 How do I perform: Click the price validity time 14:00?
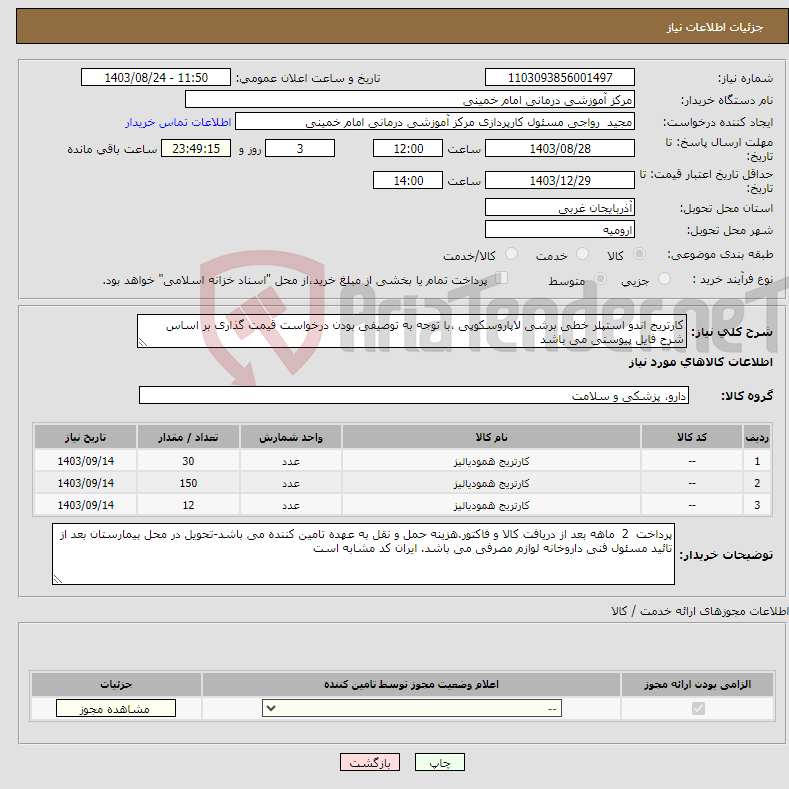click(x=408, y=180)
